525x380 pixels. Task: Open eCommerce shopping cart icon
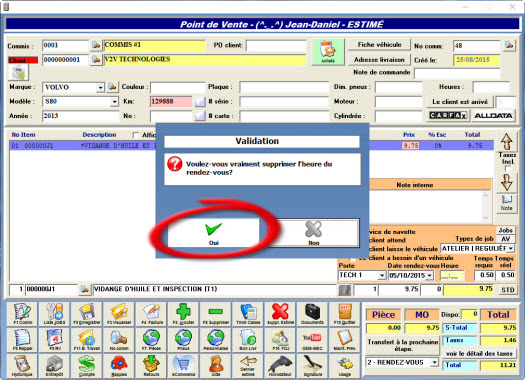[183, 366]
